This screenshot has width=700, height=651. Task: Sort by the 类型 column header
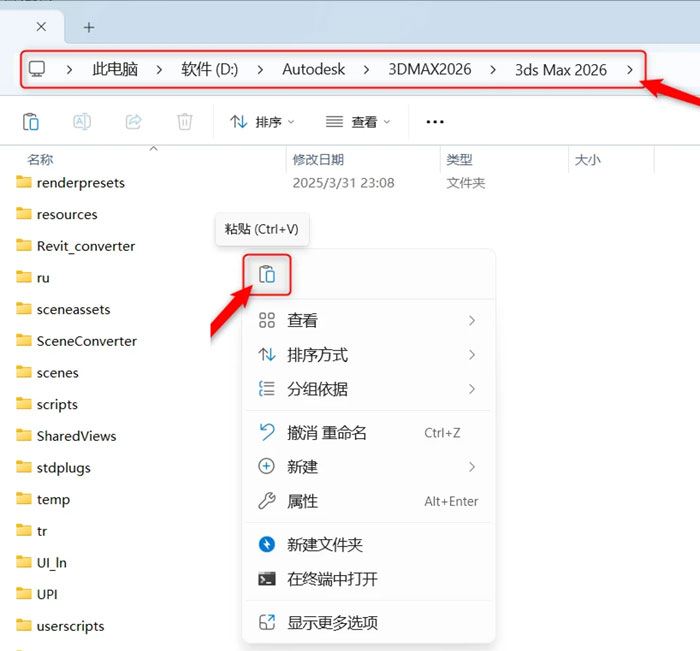pyautogui.click(x=459, y=159)
